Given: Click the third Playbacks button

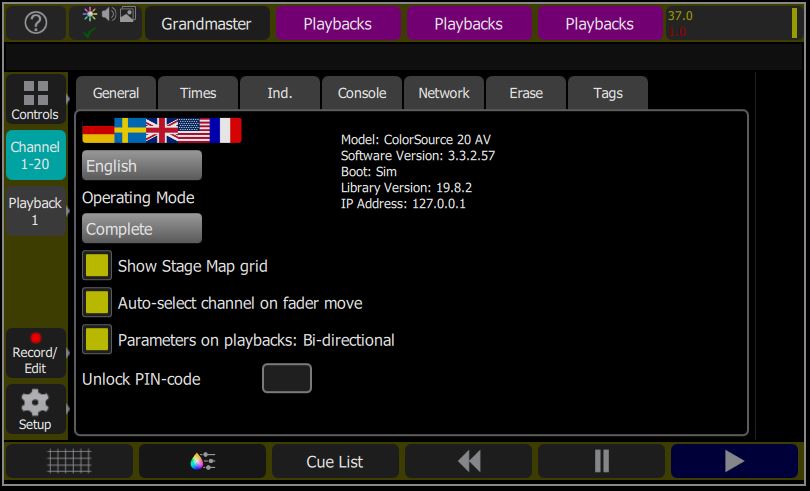Looking at the screenshot, I should (600, 24).
